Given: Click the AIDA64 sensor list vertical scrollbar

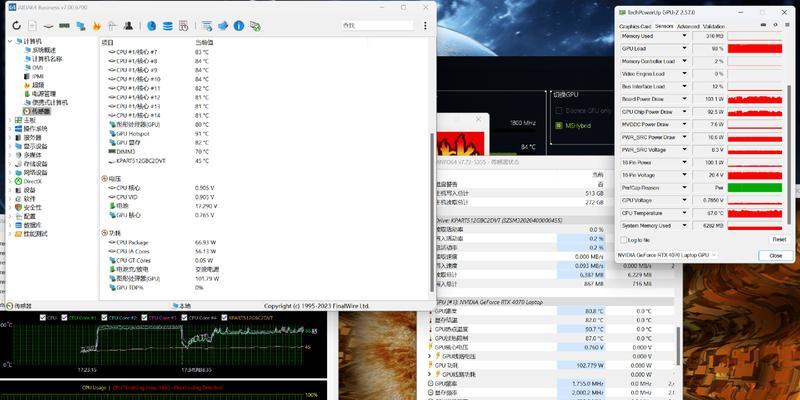Looking at the screenshot, I should pyautogui.click(x=433, y=212).
